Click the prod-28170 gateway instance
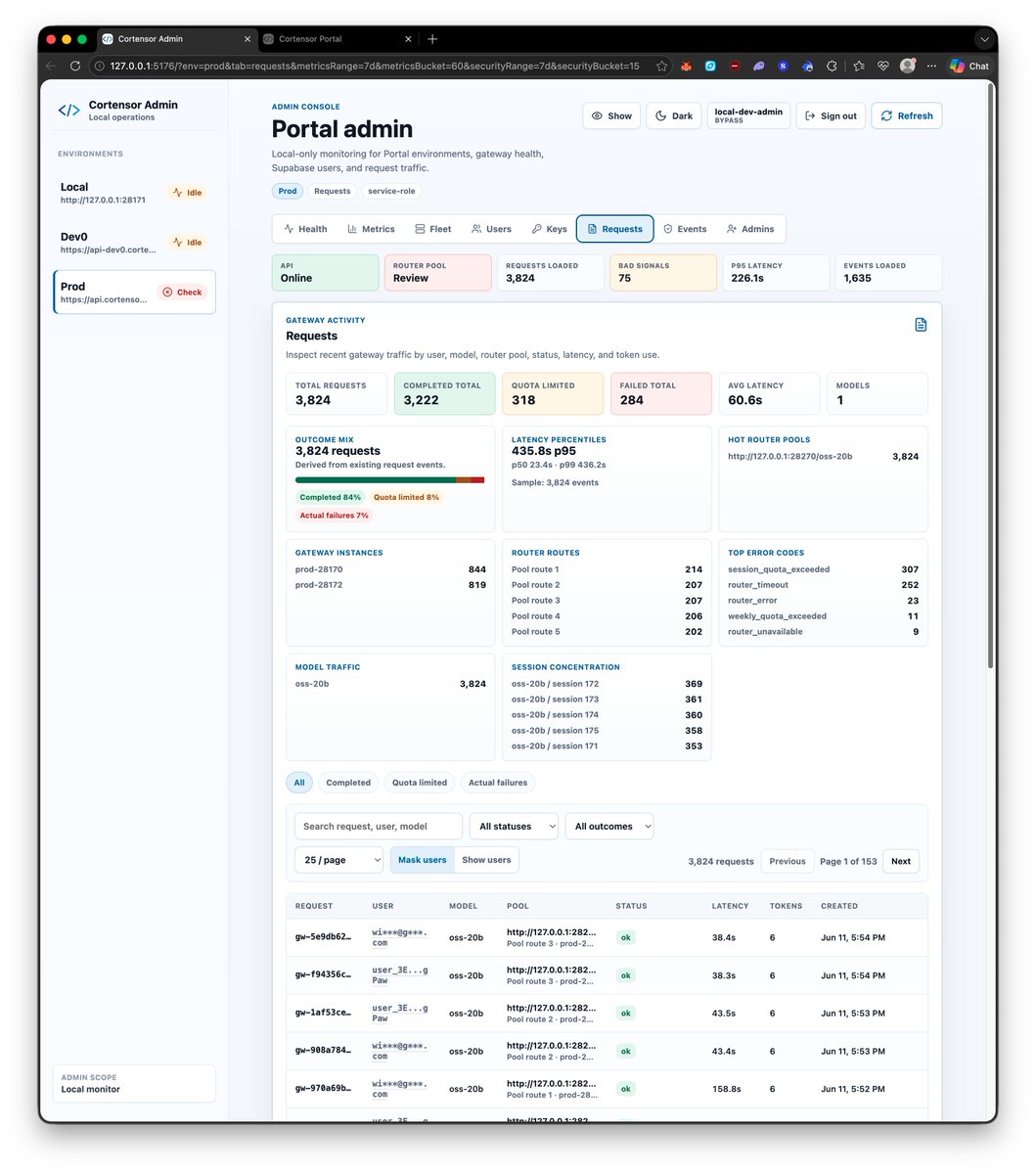The image size is (1036, 1174). [390, 569]
